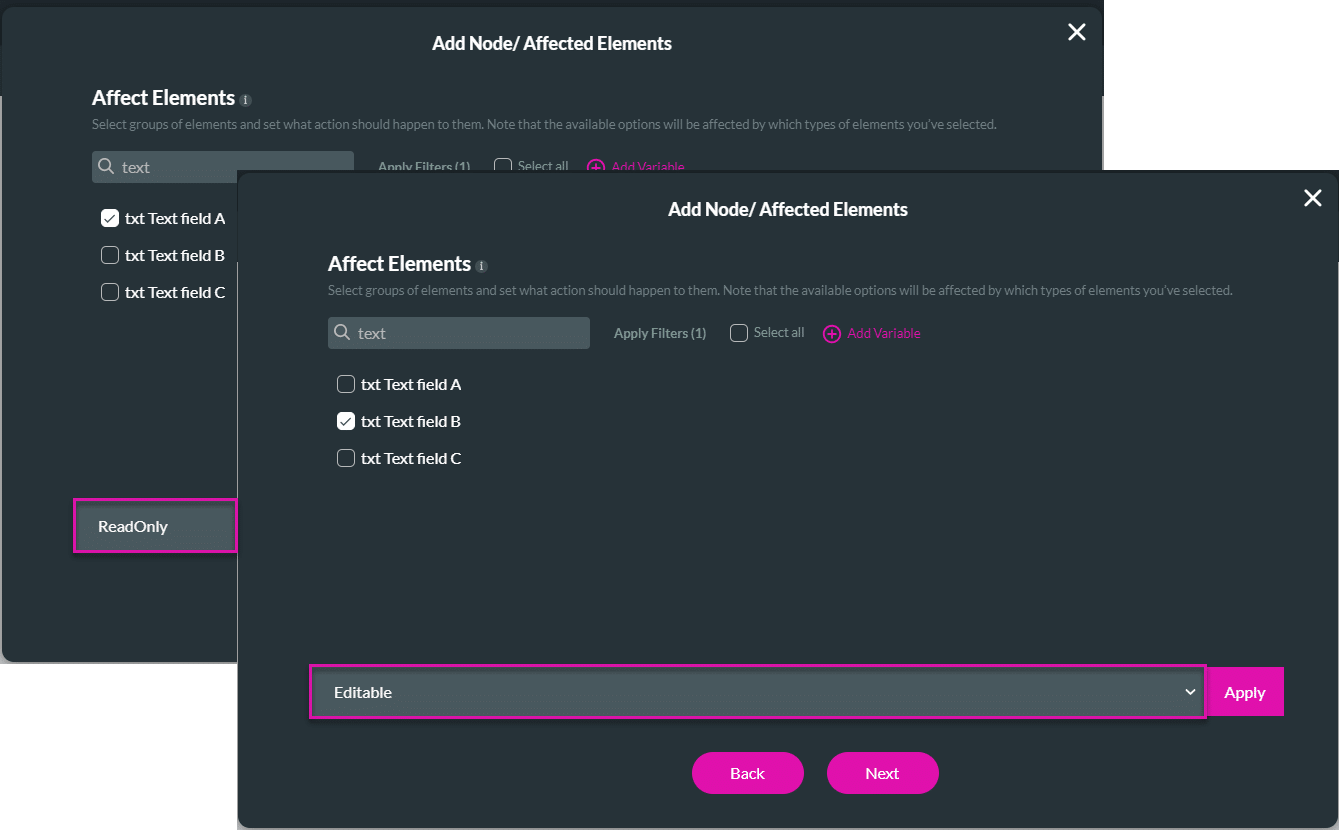
Task: Check the txt Text field C checkbox
Action: [x=345, y=458]
